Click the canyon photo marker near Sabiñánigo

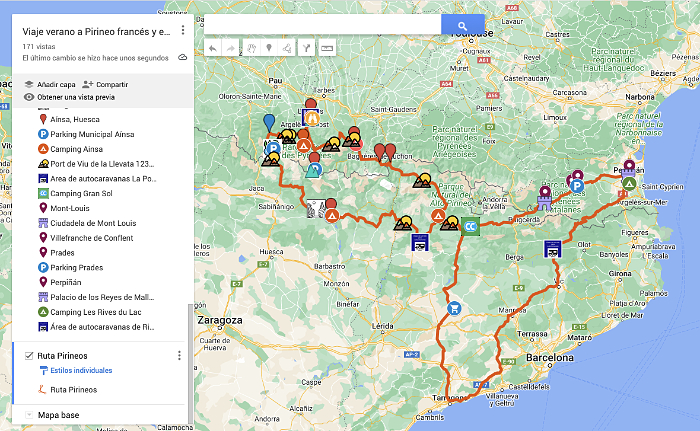(x=316, y=209)
